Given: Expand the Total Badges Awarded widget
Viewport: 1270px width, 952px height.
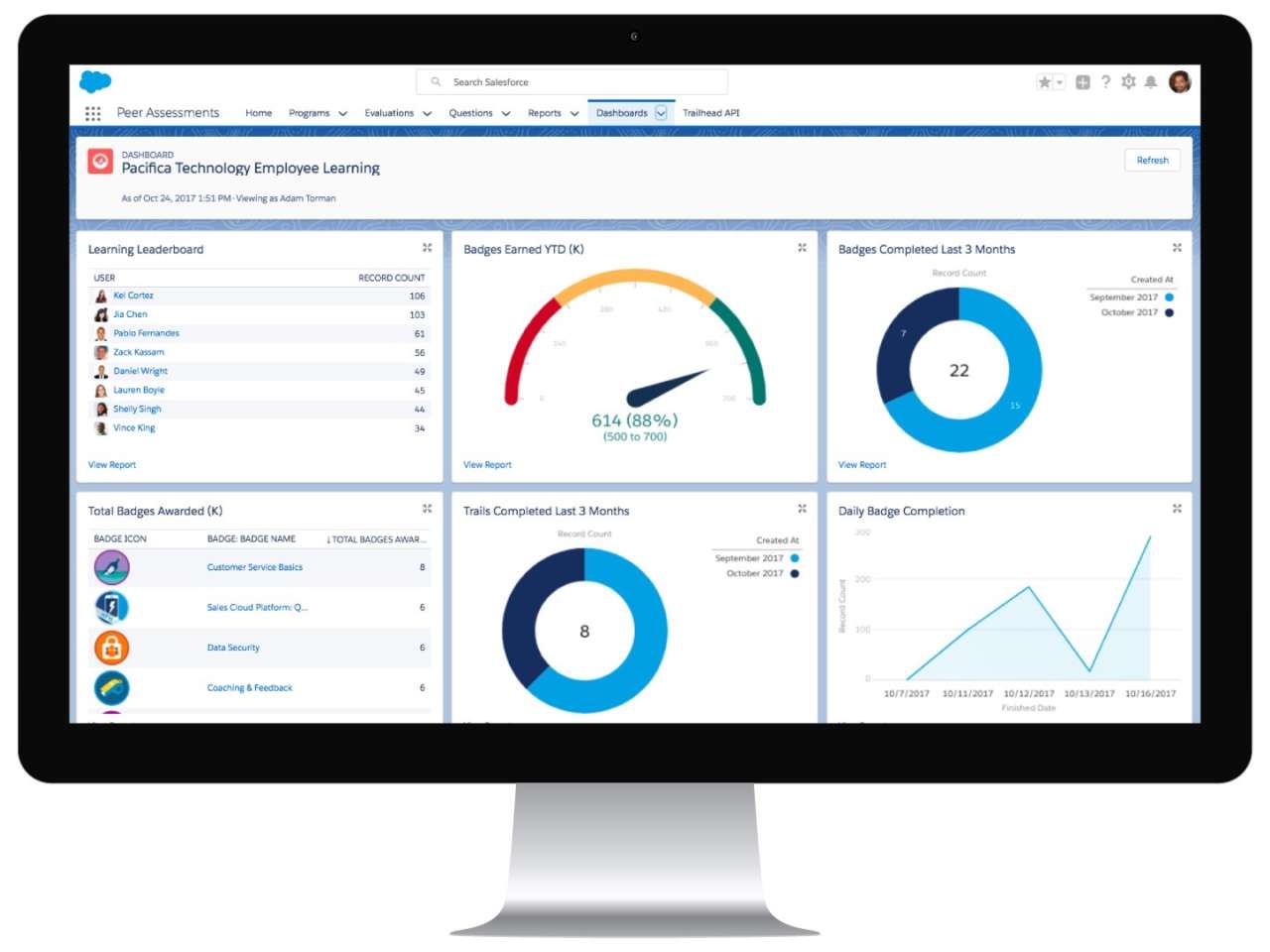Looking at the screenshot, I should point(427,509).
